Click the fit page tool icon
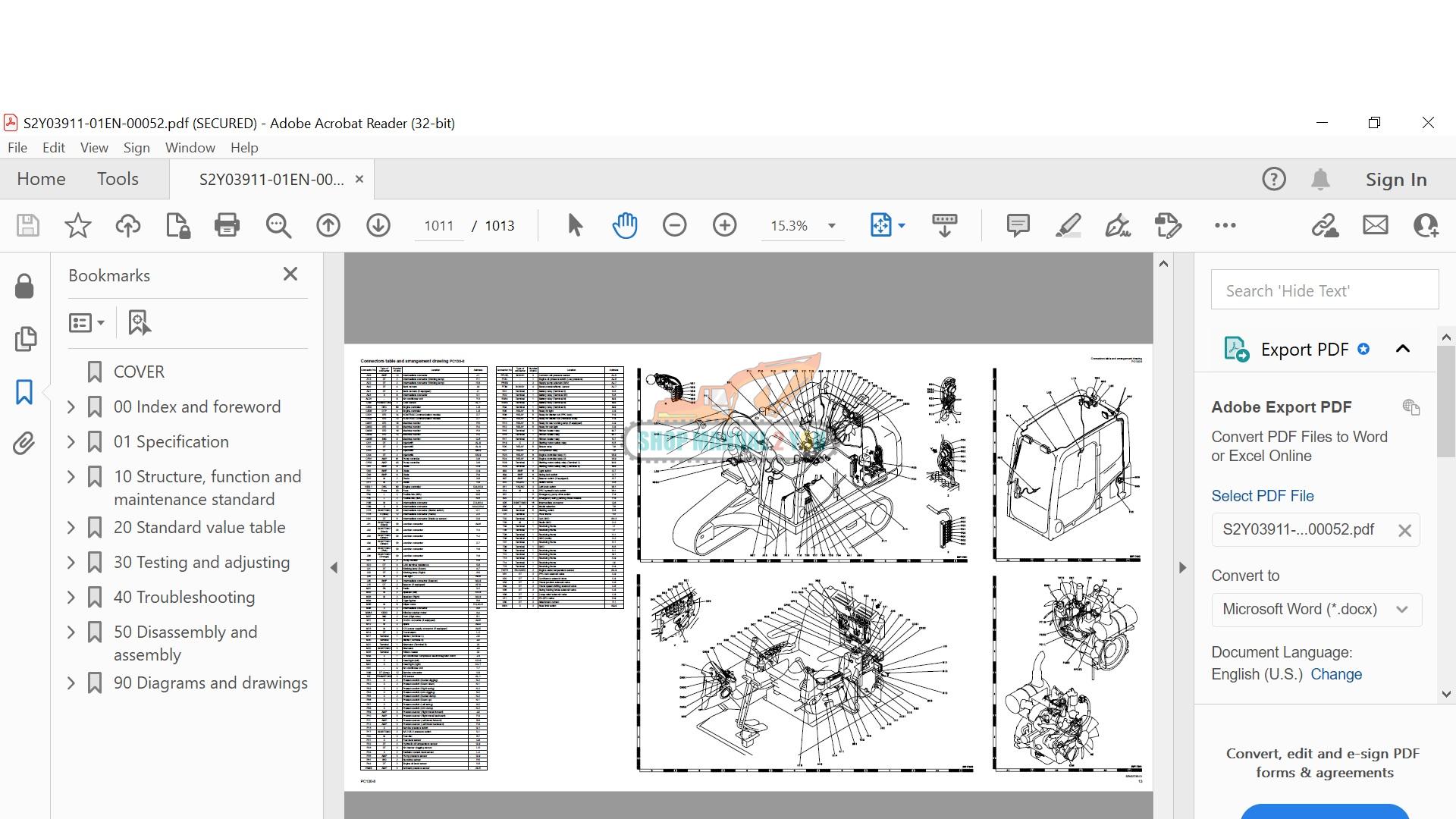Screen dimensions: 1456x819 coord(881,225)
